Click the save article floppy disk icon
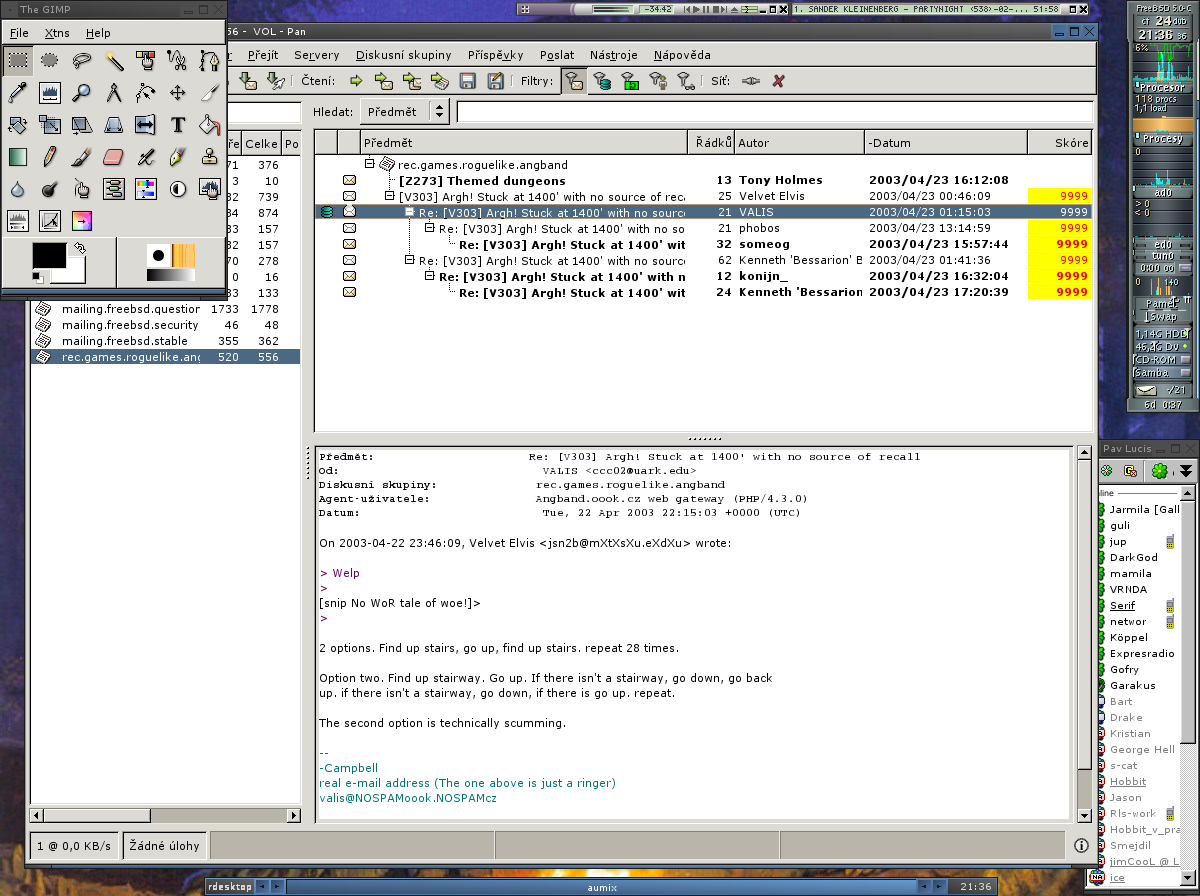The width and height of the screenshot is (1200, 896). click(x=467, y=82)
